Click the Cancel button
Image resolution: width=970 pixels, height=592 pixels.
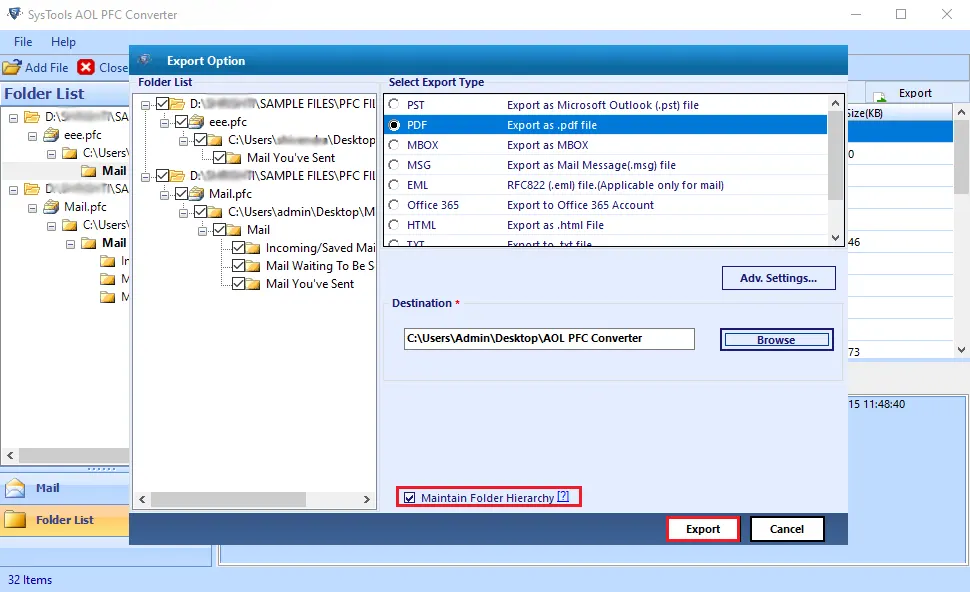(787, 529)
